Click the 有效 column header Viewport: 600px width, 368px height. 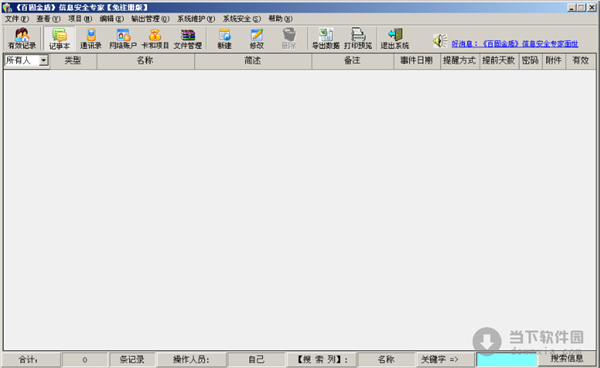pyautogui.click(x=580, y=60)
